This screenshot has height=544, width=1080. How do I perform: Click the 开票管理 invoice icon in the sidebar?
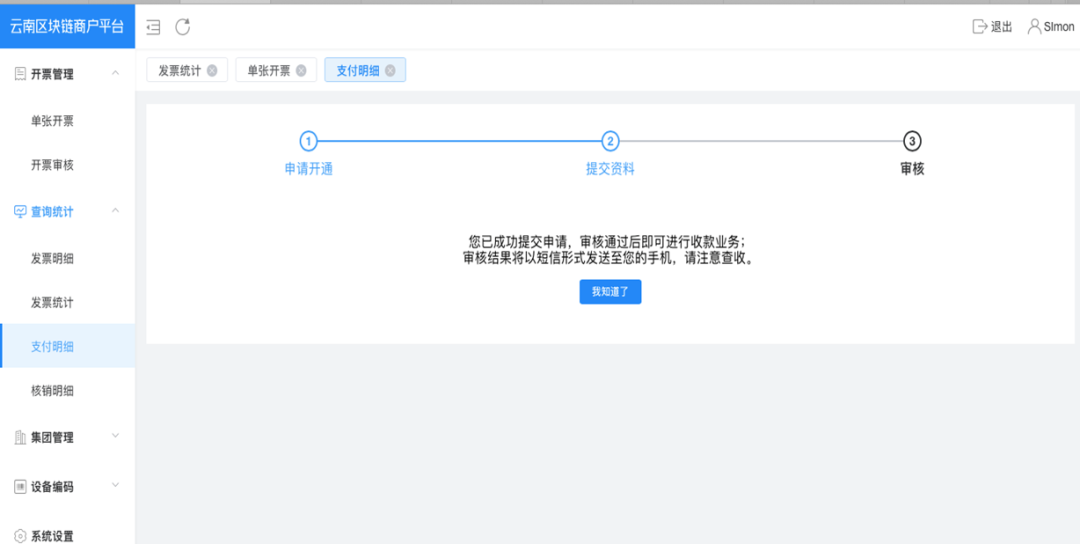[20, 74]
